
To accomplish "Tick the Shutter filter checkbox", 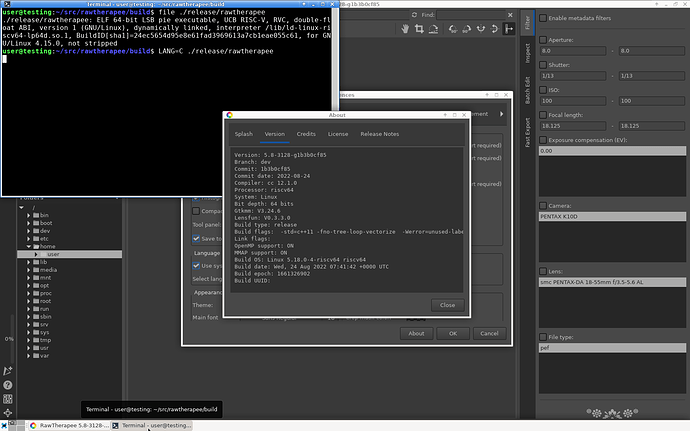I will click(x=543, y=65).
